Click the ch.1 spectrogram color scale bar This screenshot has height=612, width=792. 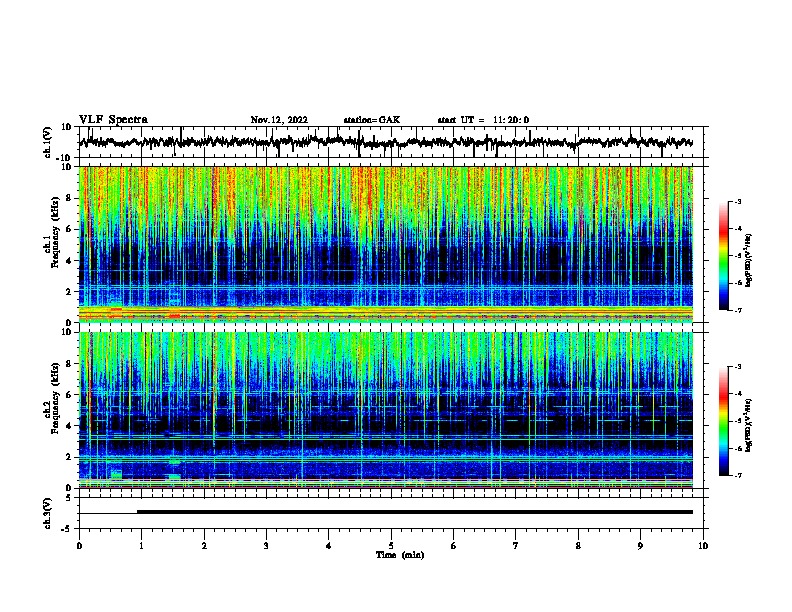click(724, 256)
